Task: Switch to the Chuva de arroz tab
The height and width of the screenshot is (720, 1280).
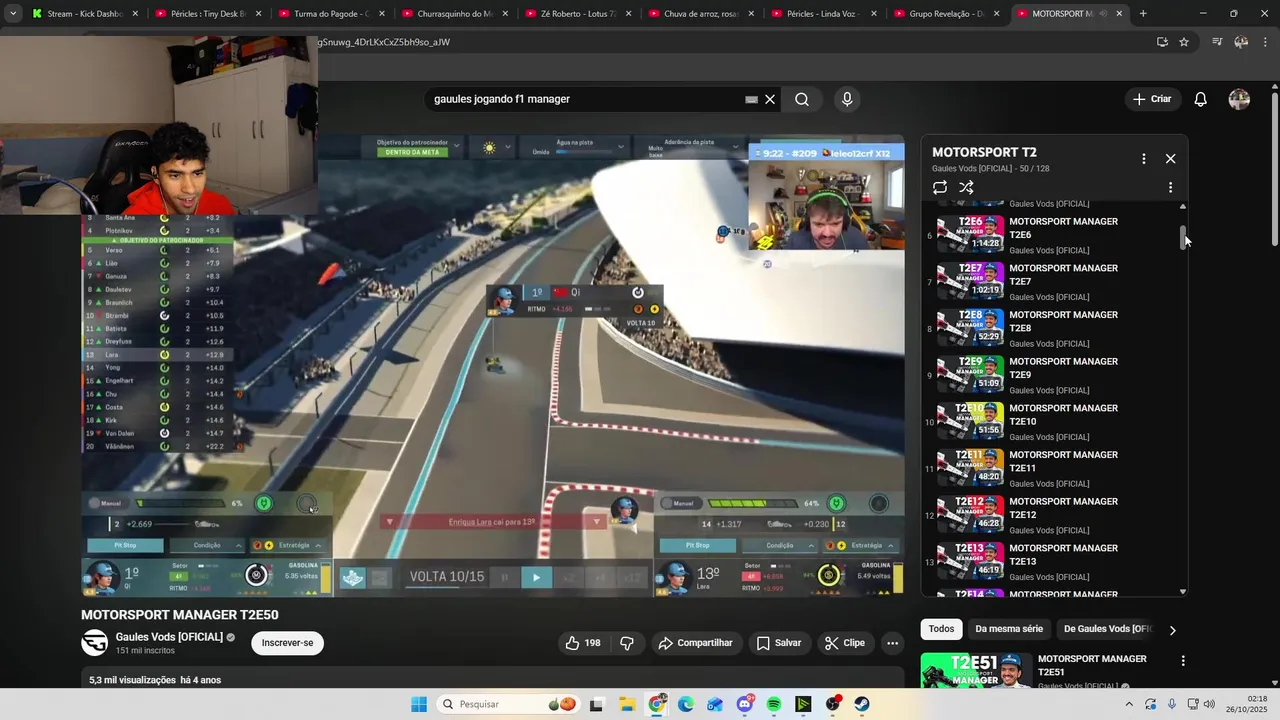Action: tap(700, 14)
